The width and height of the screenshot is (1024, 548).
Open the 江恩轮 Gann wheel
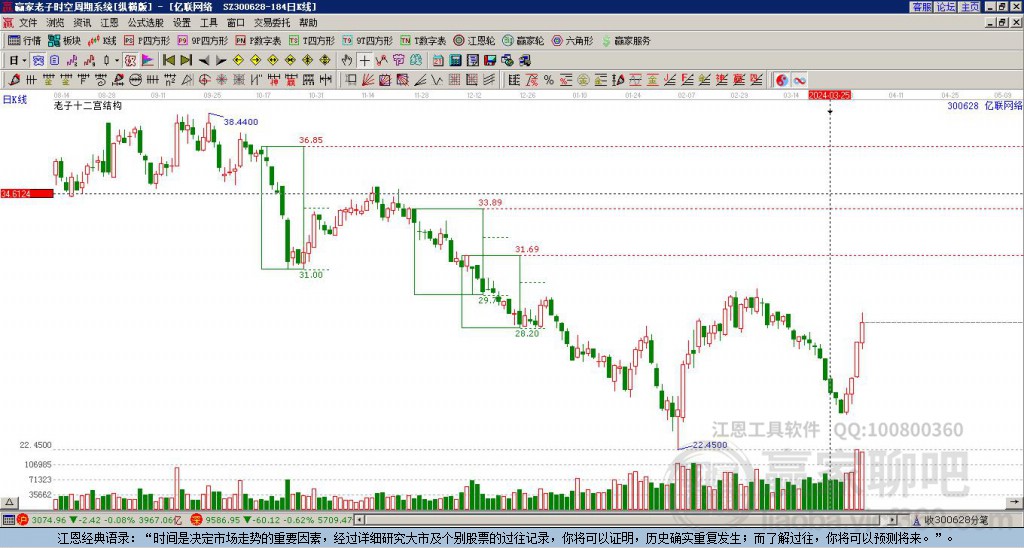pos(474,40)
